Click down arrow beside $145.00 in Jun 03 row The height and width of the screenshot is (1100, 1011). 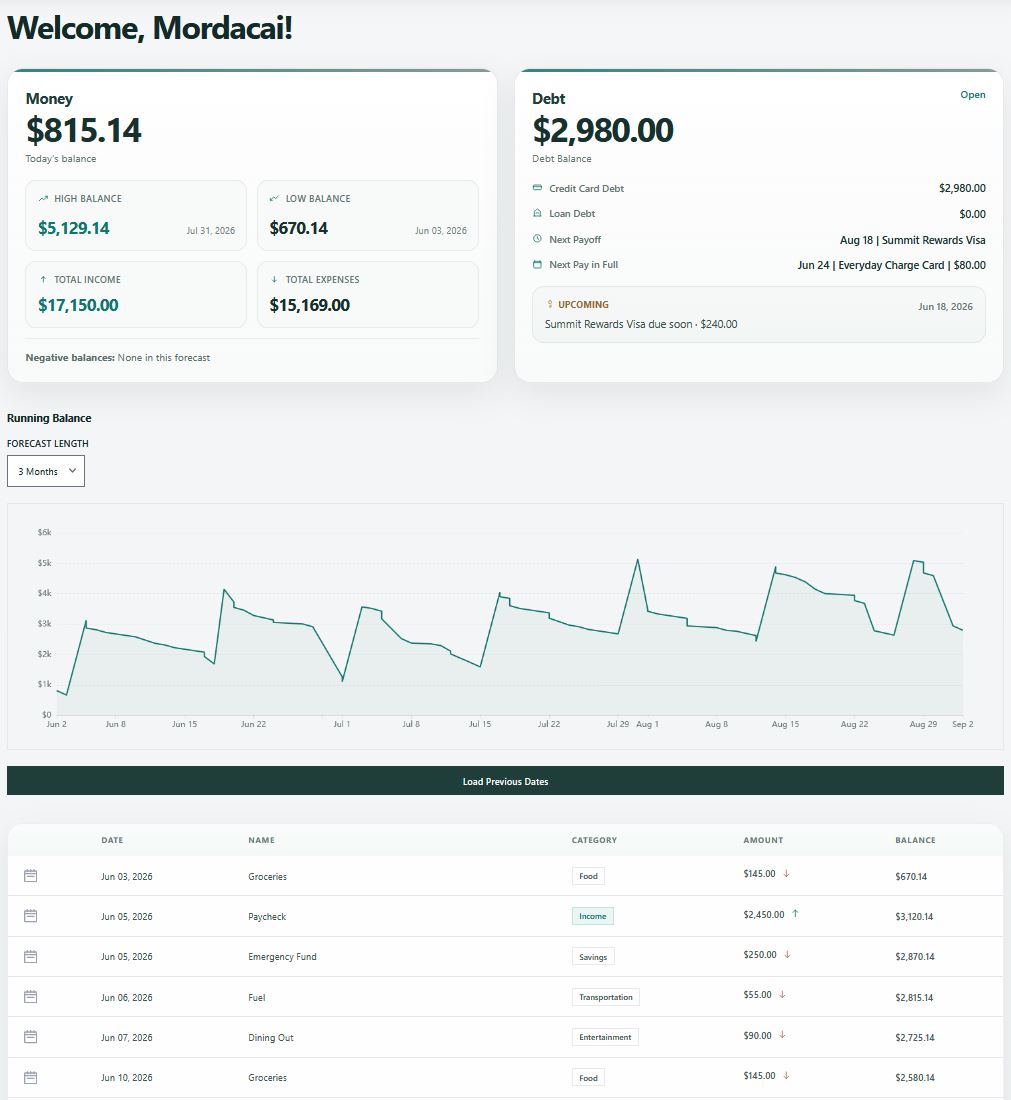786,873
